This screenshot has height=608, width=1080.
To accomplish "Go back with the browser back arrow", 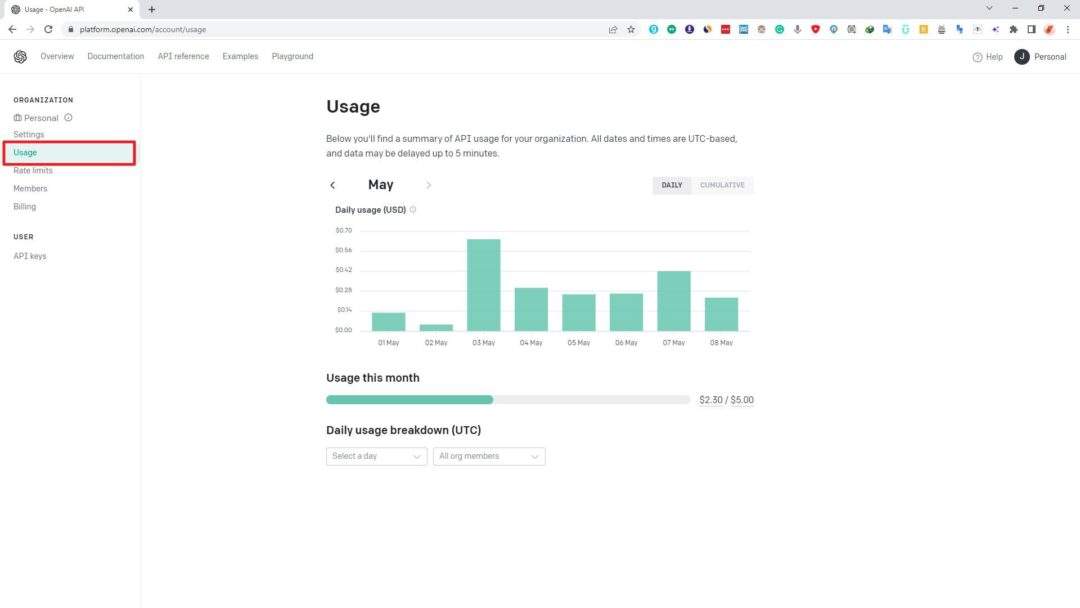I will pos(12,30).
